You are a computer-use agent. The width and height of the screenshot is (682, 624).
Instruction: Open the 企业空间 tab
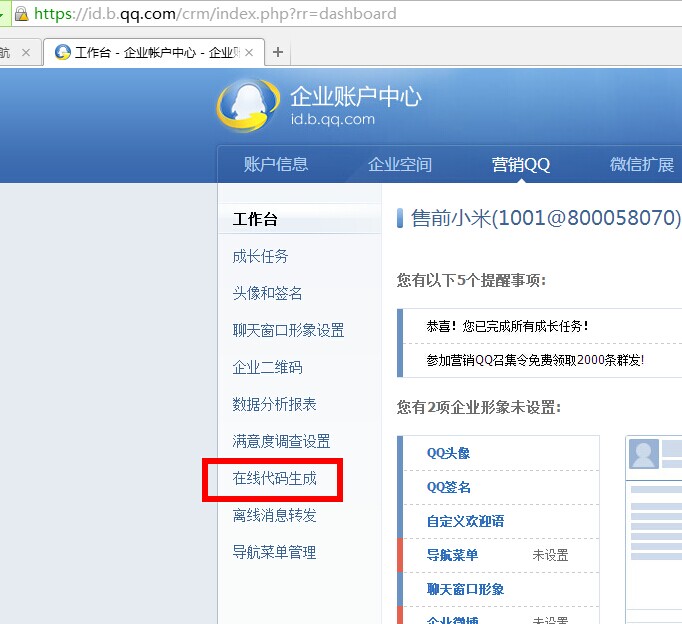pyautogui.click(x=400, y=165)
